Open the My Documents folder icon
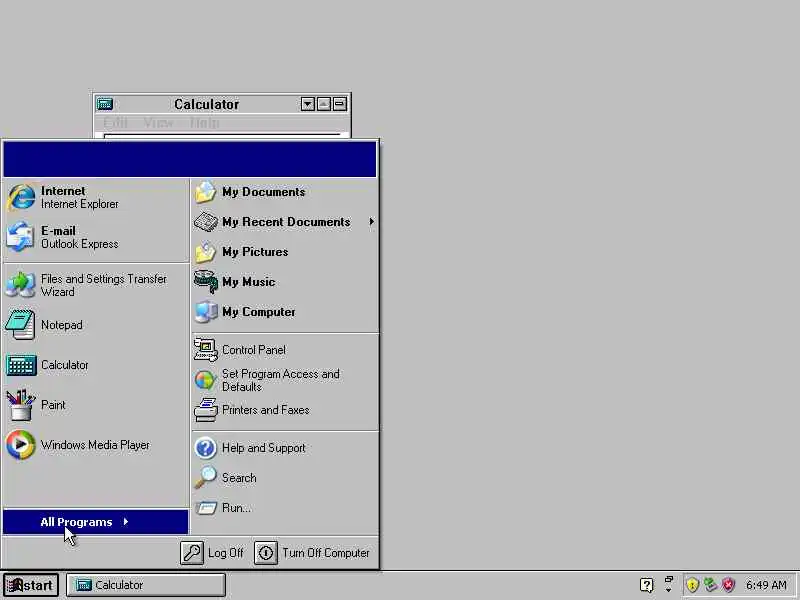This screenshot has height=600, width=800. pyautogui.click(x=206, y=192)
